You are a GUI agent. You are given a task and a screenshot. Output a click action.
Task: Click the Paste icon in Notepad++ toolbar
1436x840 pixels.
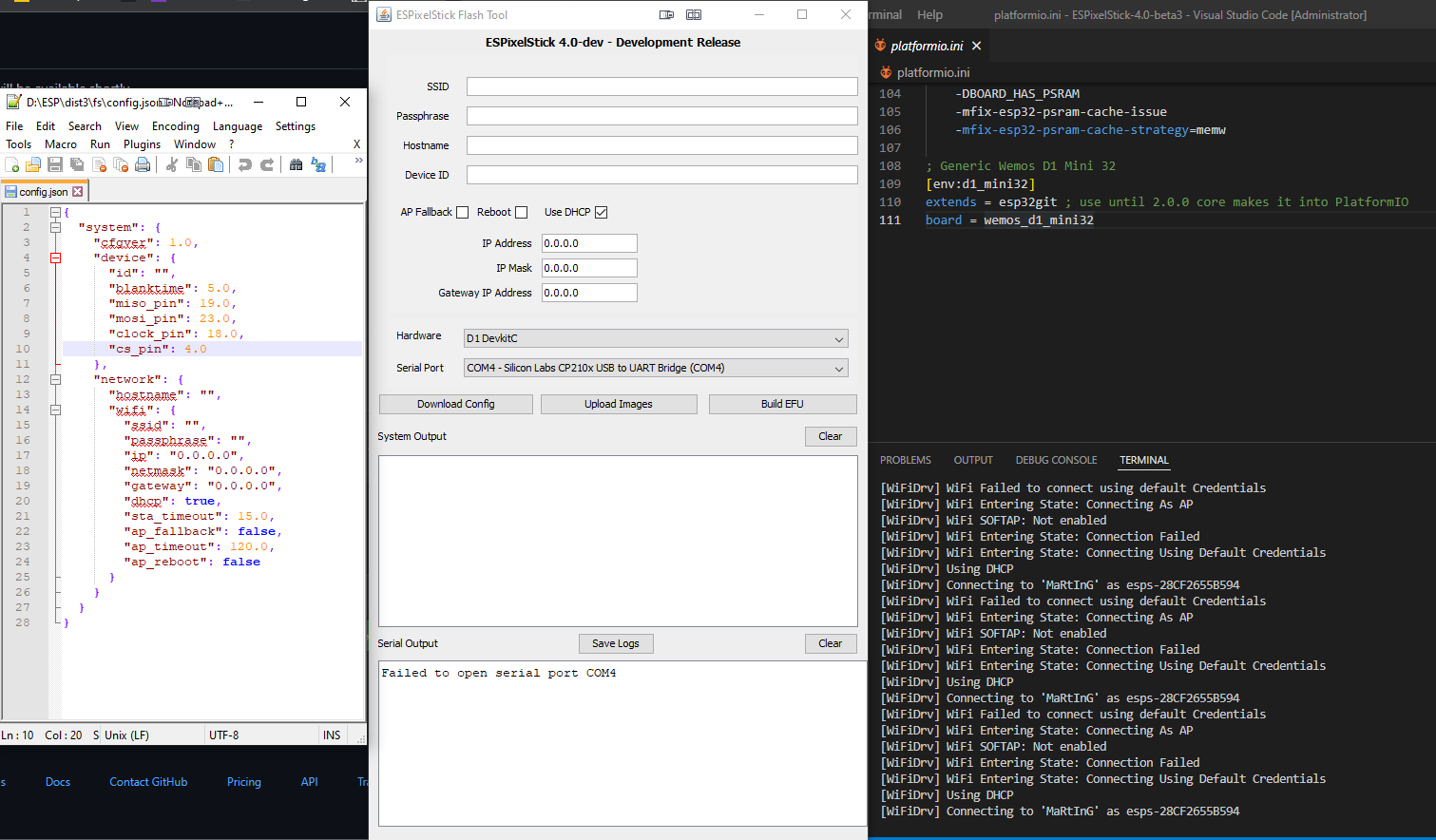pos(216,164)
